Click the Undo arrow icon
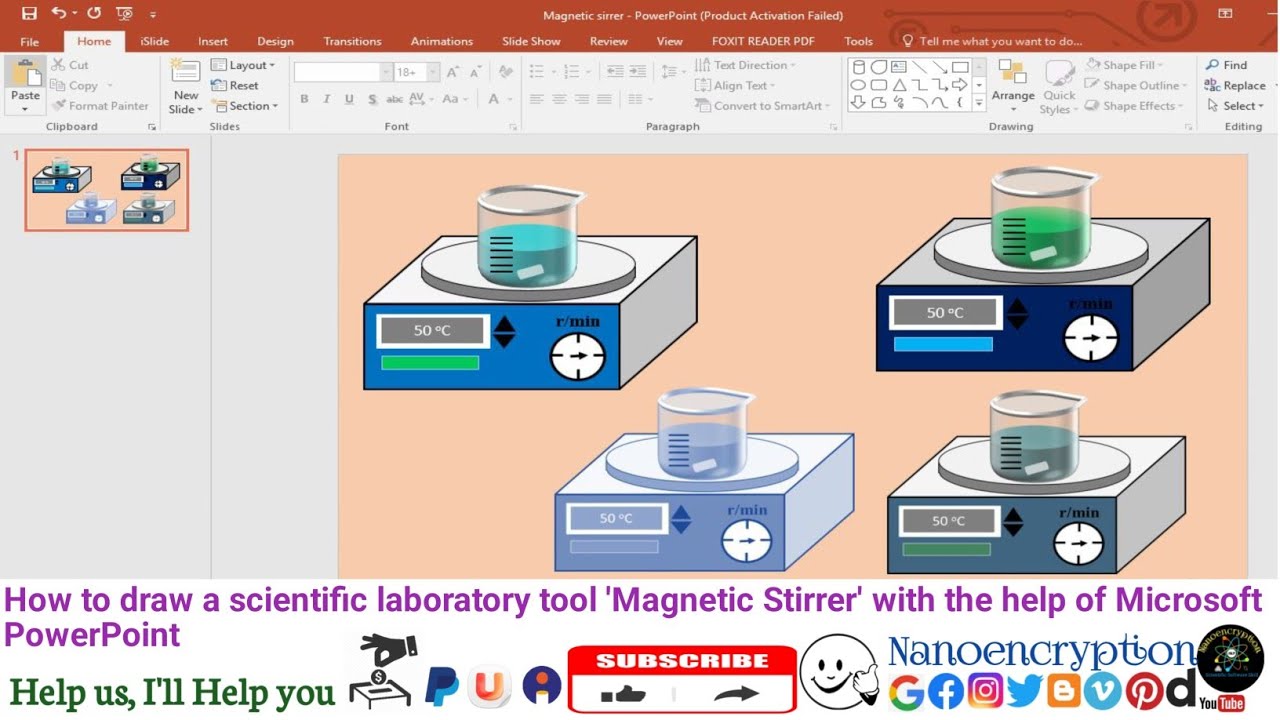 click(58, 13)
